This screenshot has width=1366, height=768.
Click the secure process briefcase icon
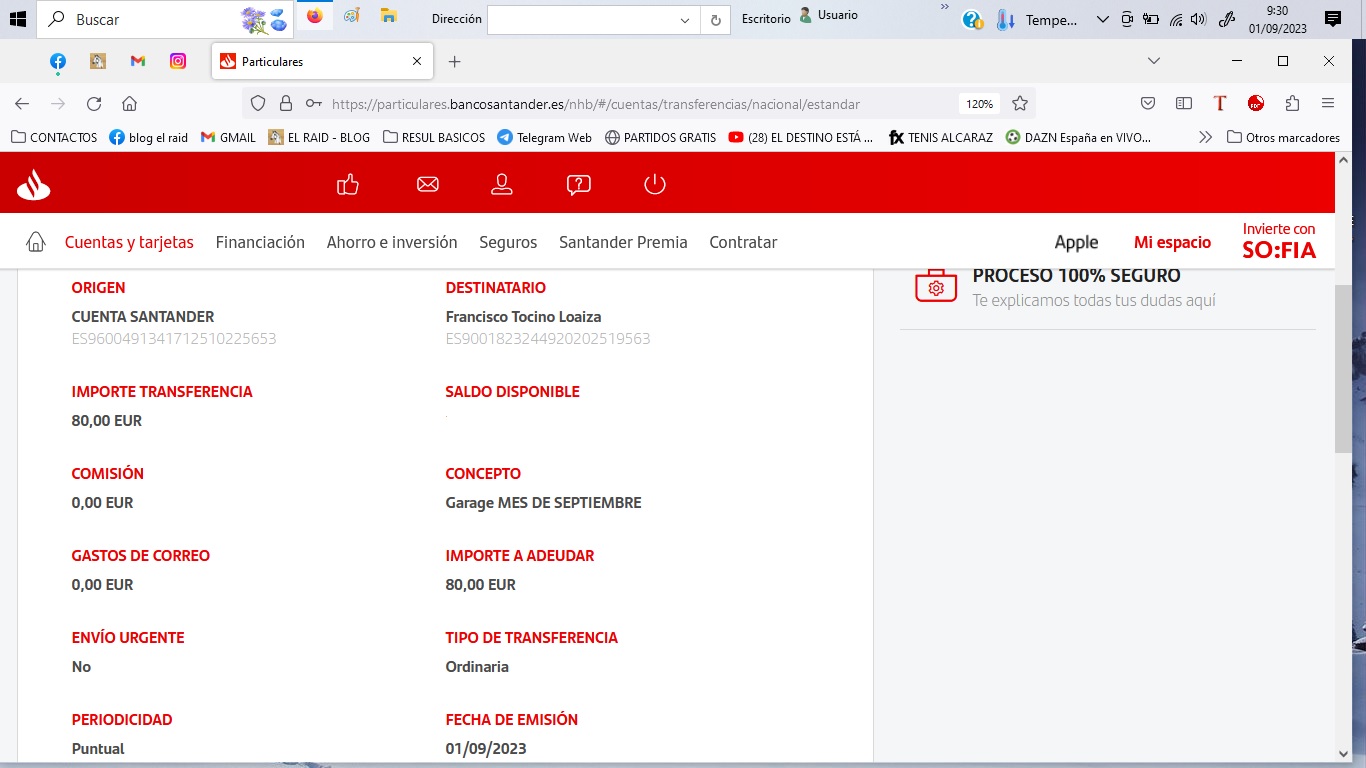(936, 285)
